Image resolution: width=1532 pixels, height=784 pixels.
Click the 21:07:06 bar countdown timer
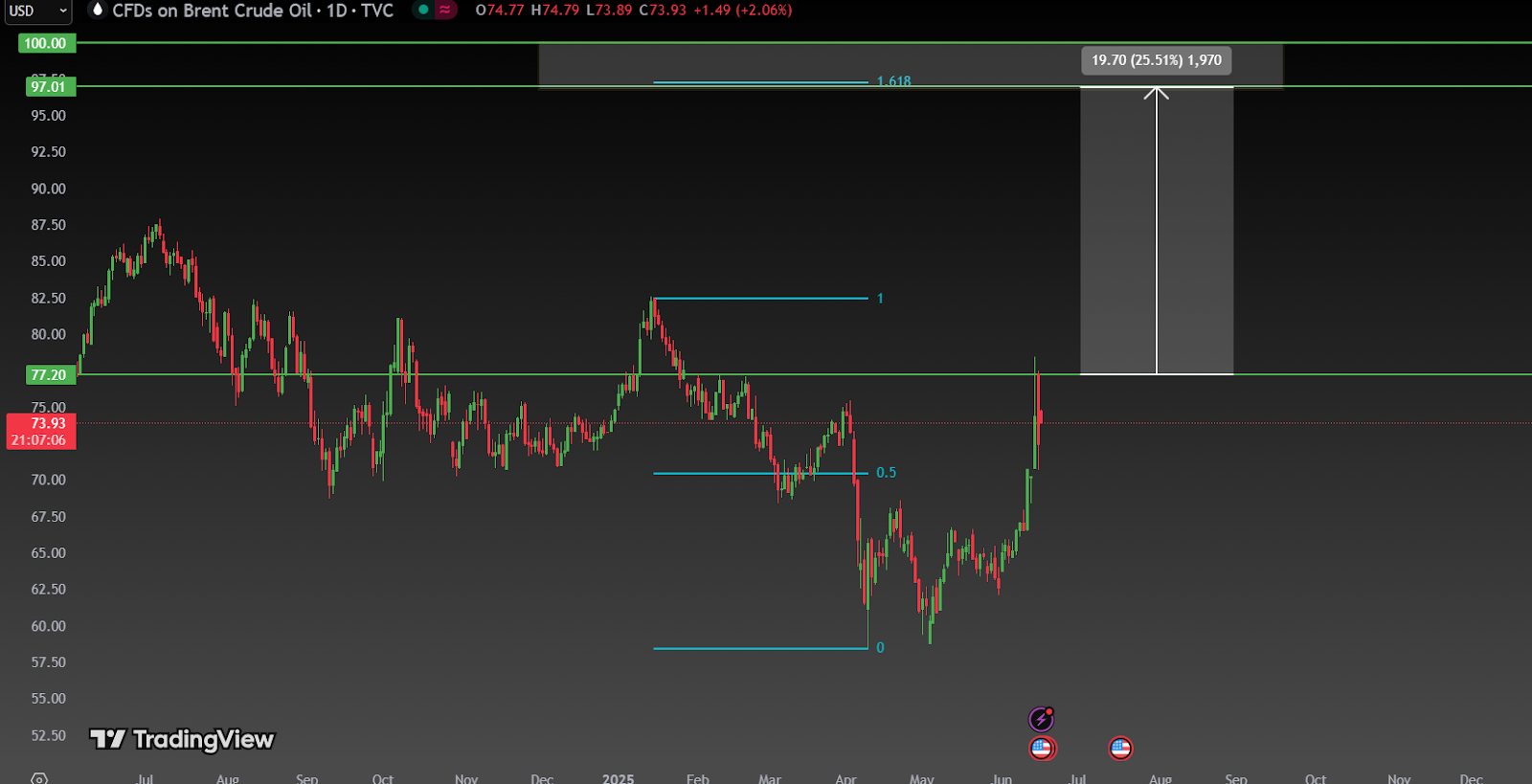(38, 440)
